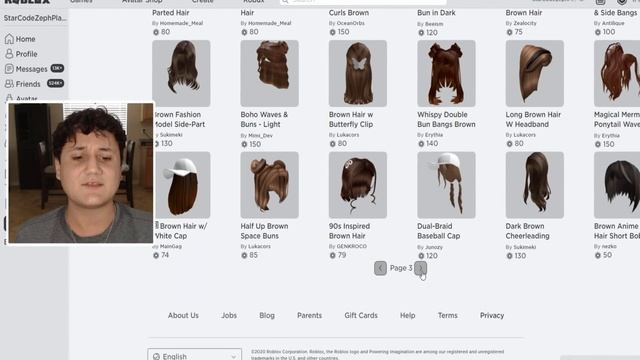Screen dimensions: 640x360
Task: Open the Magical Mermaid Ponytail thumbnail
Action: (x=617, y=73)
